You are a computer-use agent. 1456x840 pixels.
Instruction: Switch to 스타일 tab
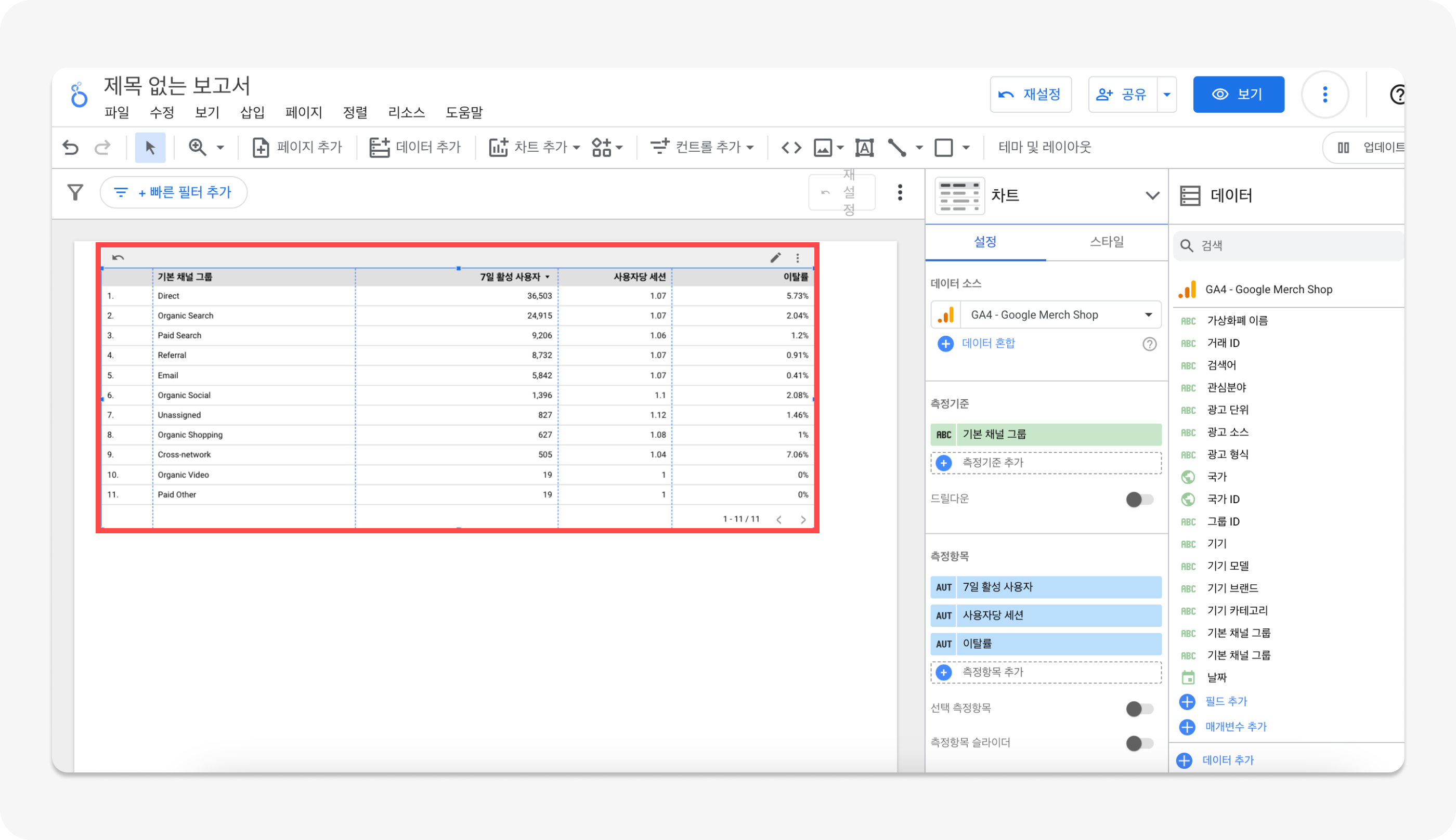(1106, 242)
